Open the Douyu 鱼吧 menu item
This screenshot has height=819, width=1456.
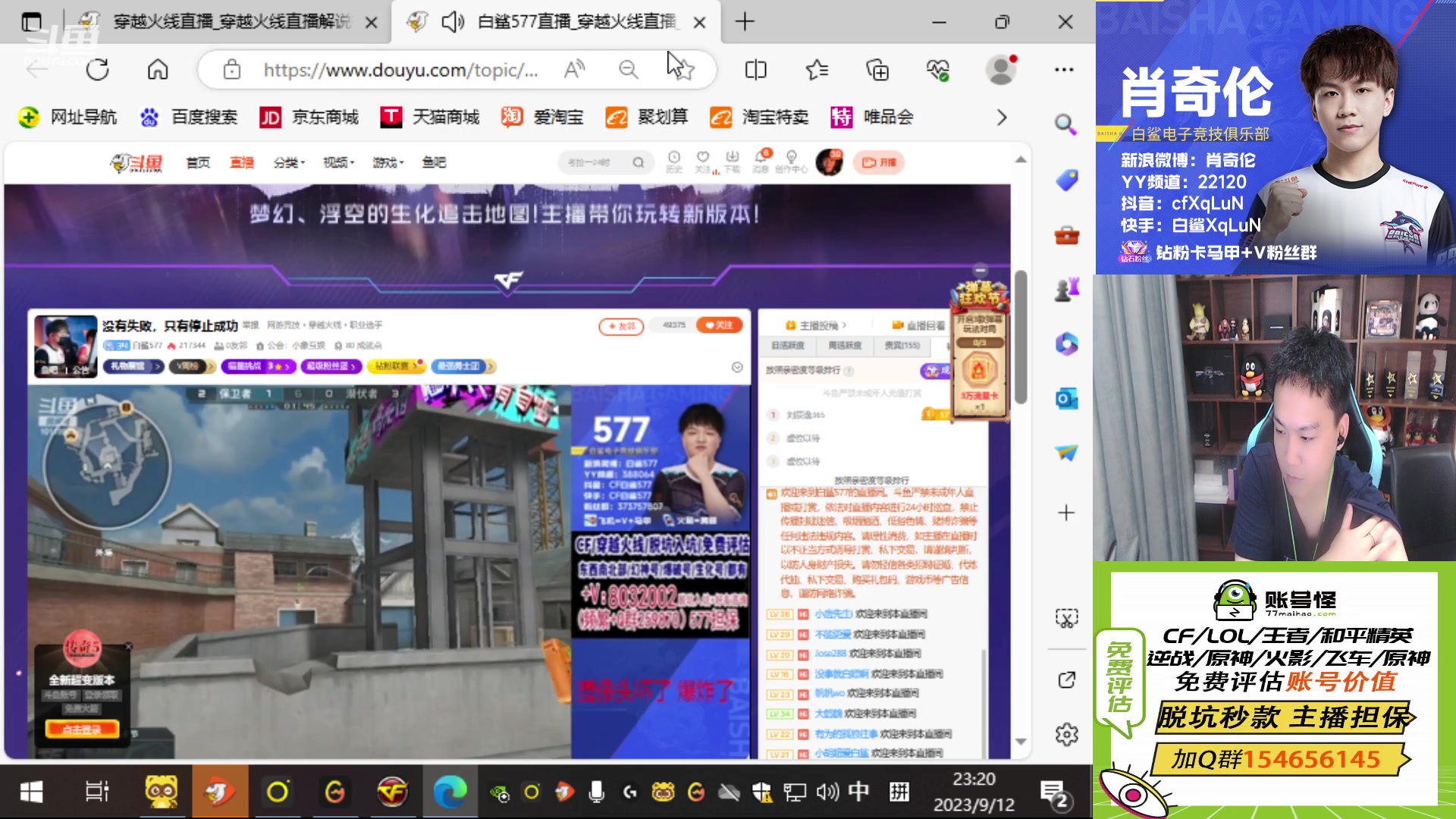[434, 162]
